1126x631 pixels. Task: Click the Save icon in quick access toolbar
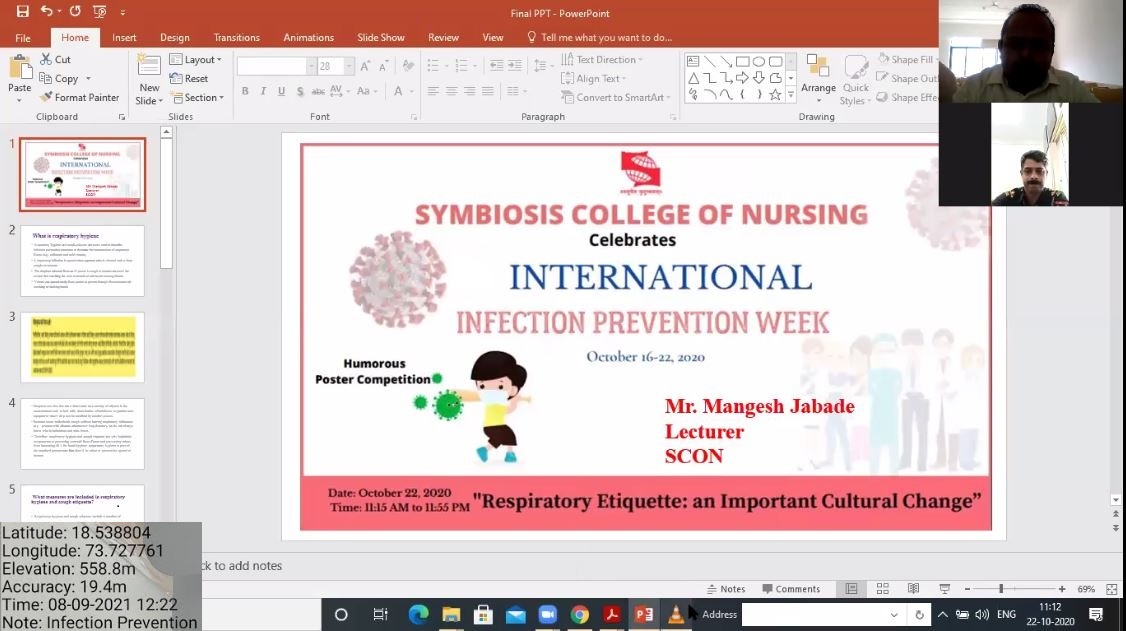[23, 12]
